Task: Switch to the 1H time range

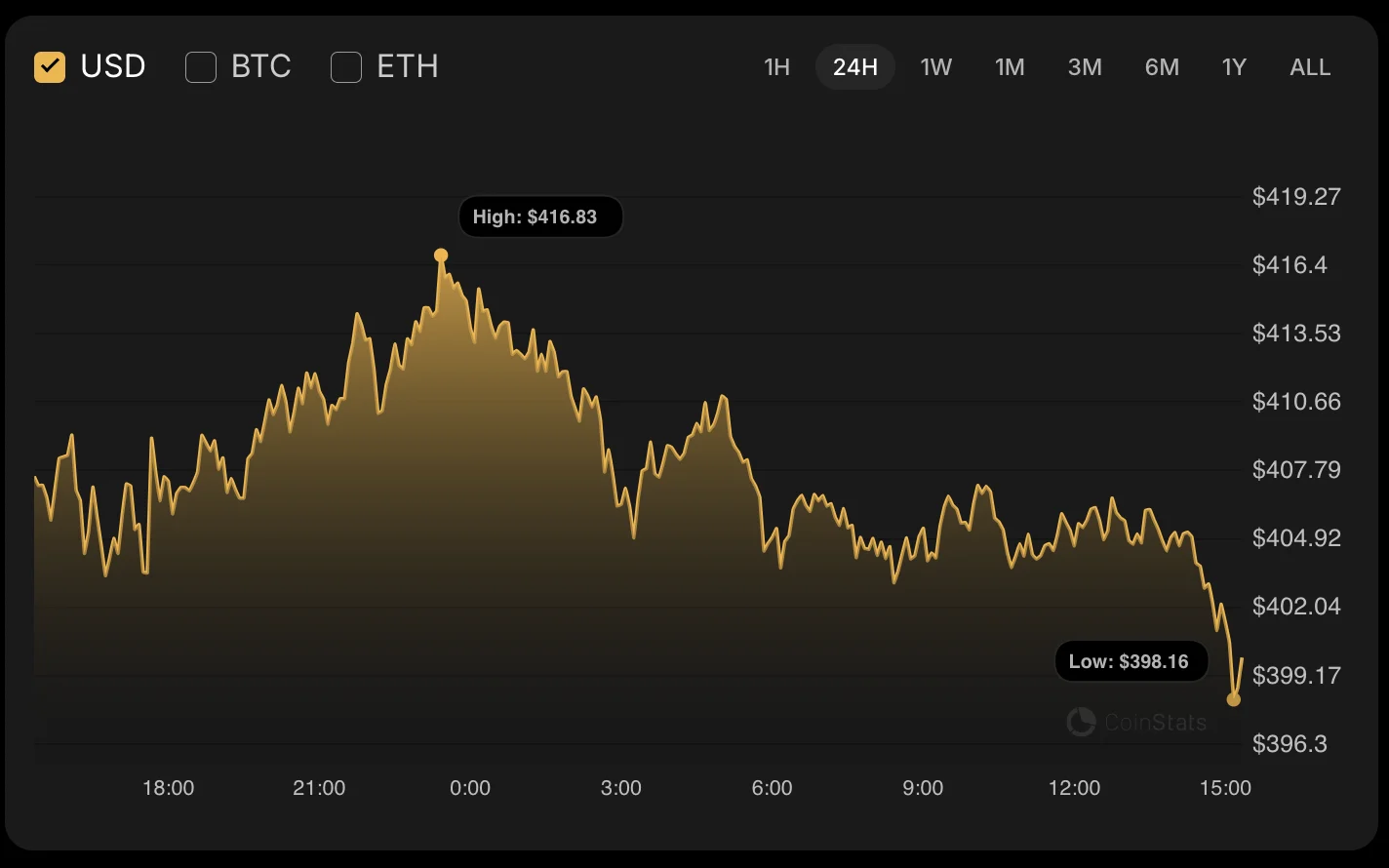Action: 776,67
